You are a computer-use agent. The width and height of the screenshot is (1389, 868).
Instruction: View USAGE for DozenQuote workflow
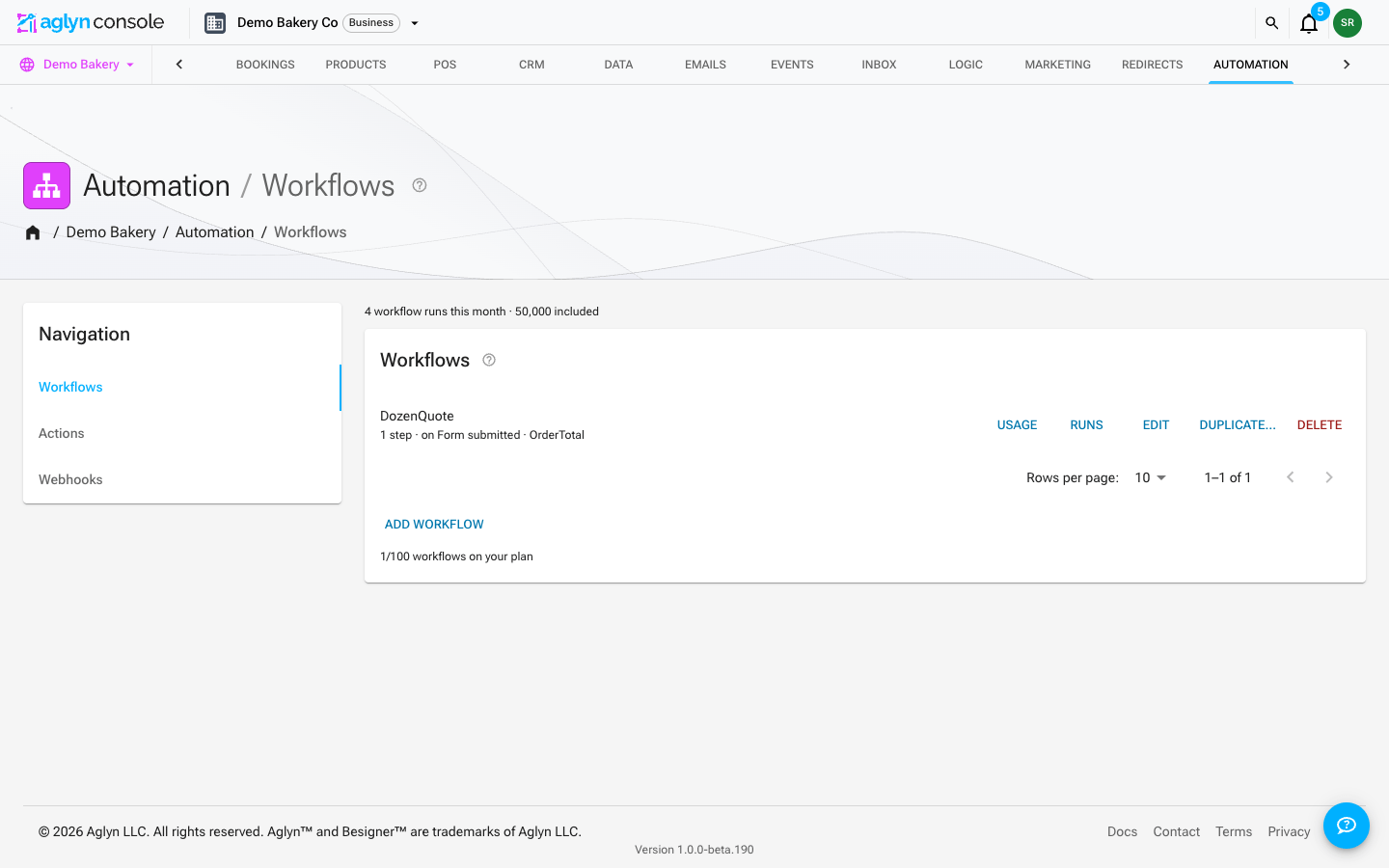pyautogui.click(x=1017, y=425)
